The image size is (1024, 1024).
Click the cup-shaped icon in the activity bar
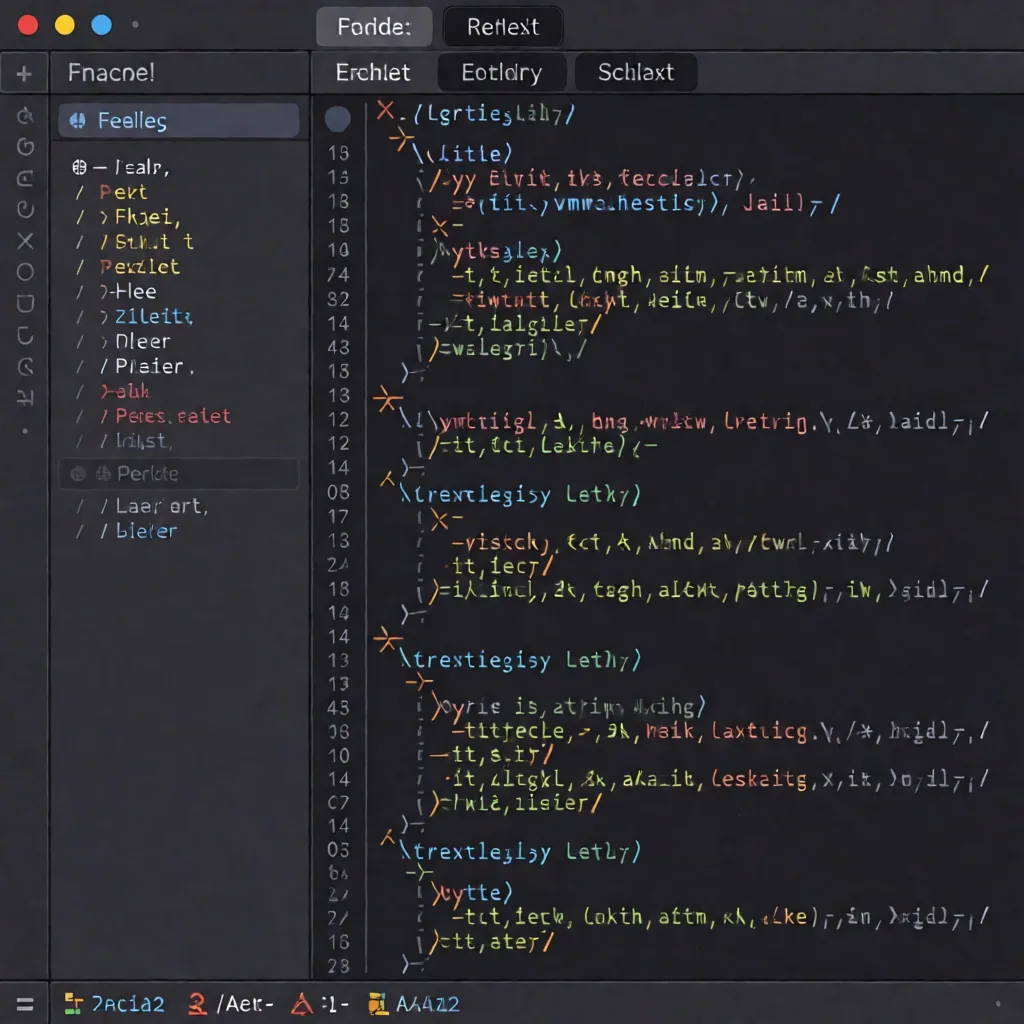pyautogui.click(x=25, y=336)
